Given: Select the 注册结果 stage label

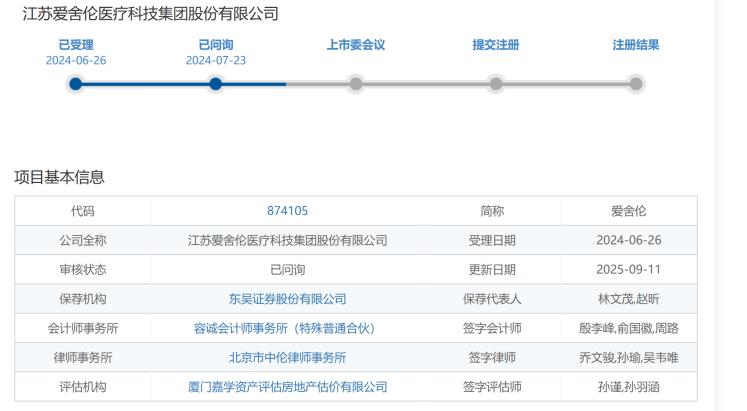Looking at the screenshot, I should click(636, 45).
